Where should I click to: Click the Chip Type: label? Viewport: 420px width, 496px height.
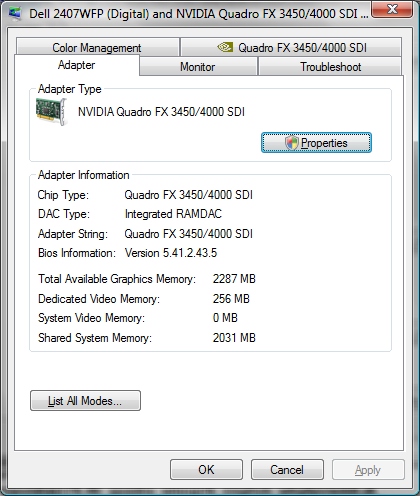click(63, 195)
